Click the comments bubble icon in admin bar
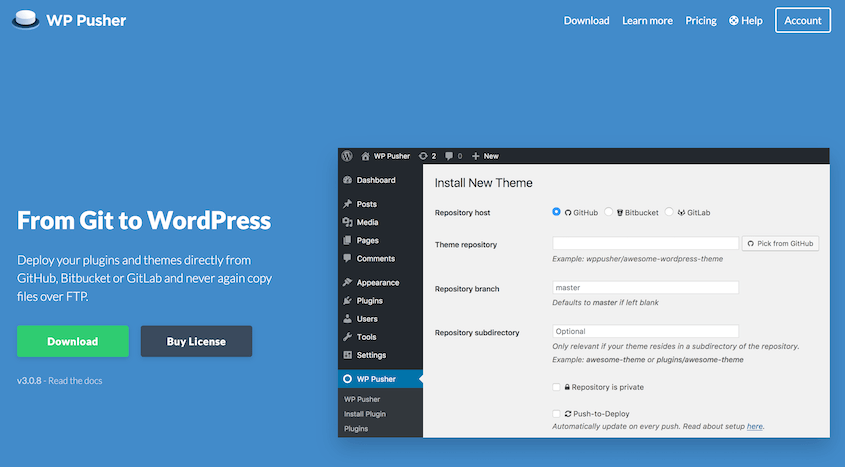The image size is (845, 467). (x=448, y=156)
